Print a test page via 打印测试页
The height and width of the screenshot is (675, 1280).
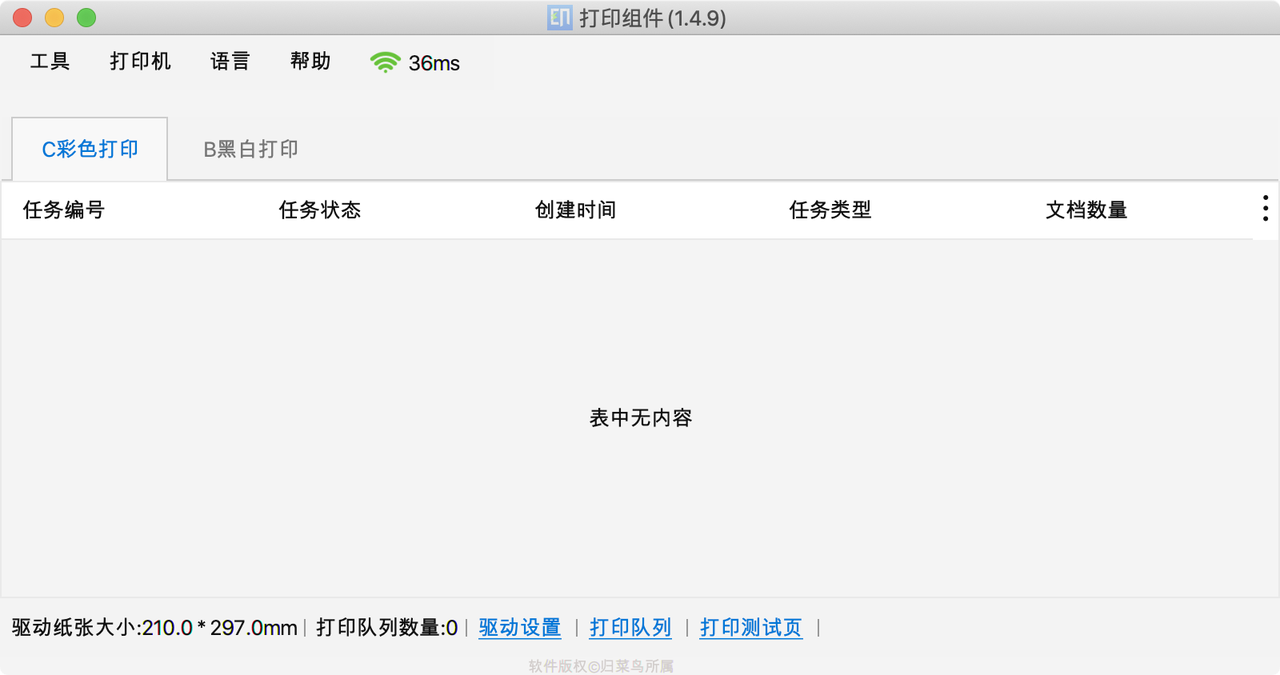point(750,627)
